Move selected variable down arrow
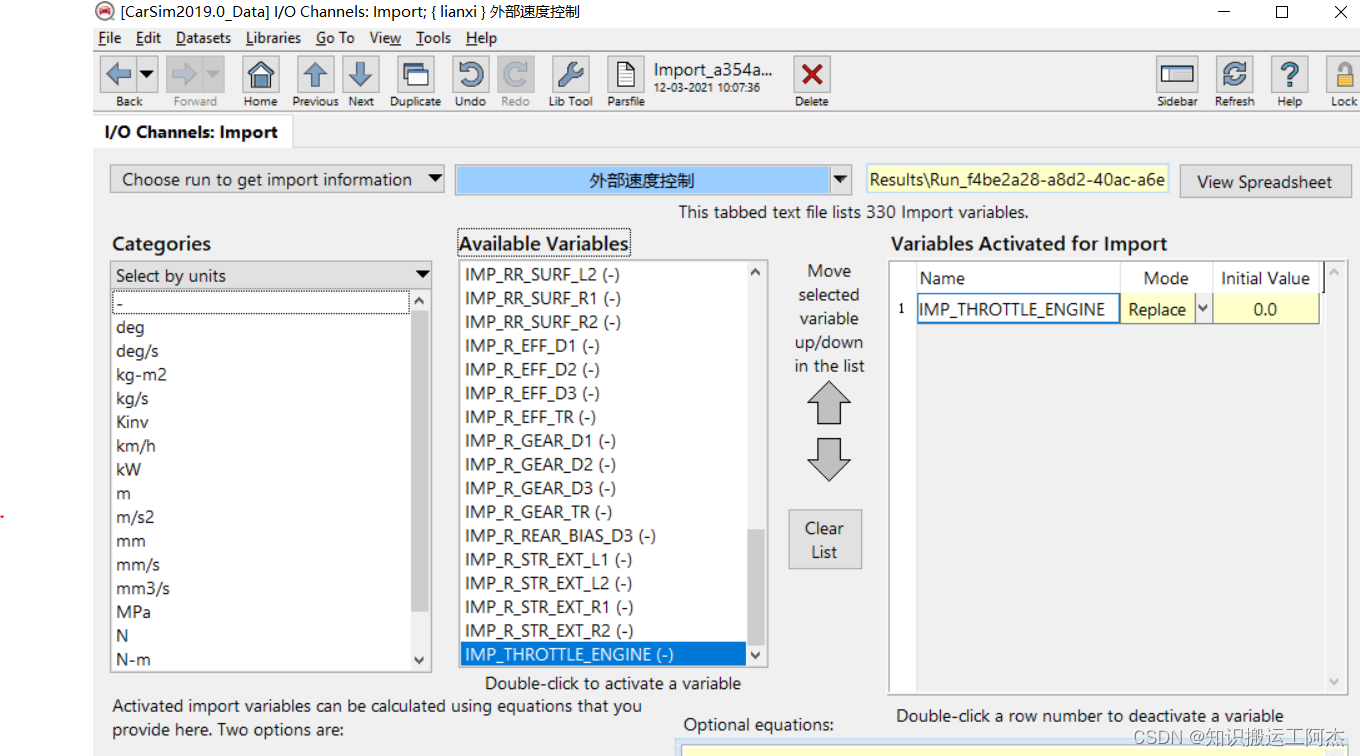The width and height of the screenshot is (1360, 756). 829,459
